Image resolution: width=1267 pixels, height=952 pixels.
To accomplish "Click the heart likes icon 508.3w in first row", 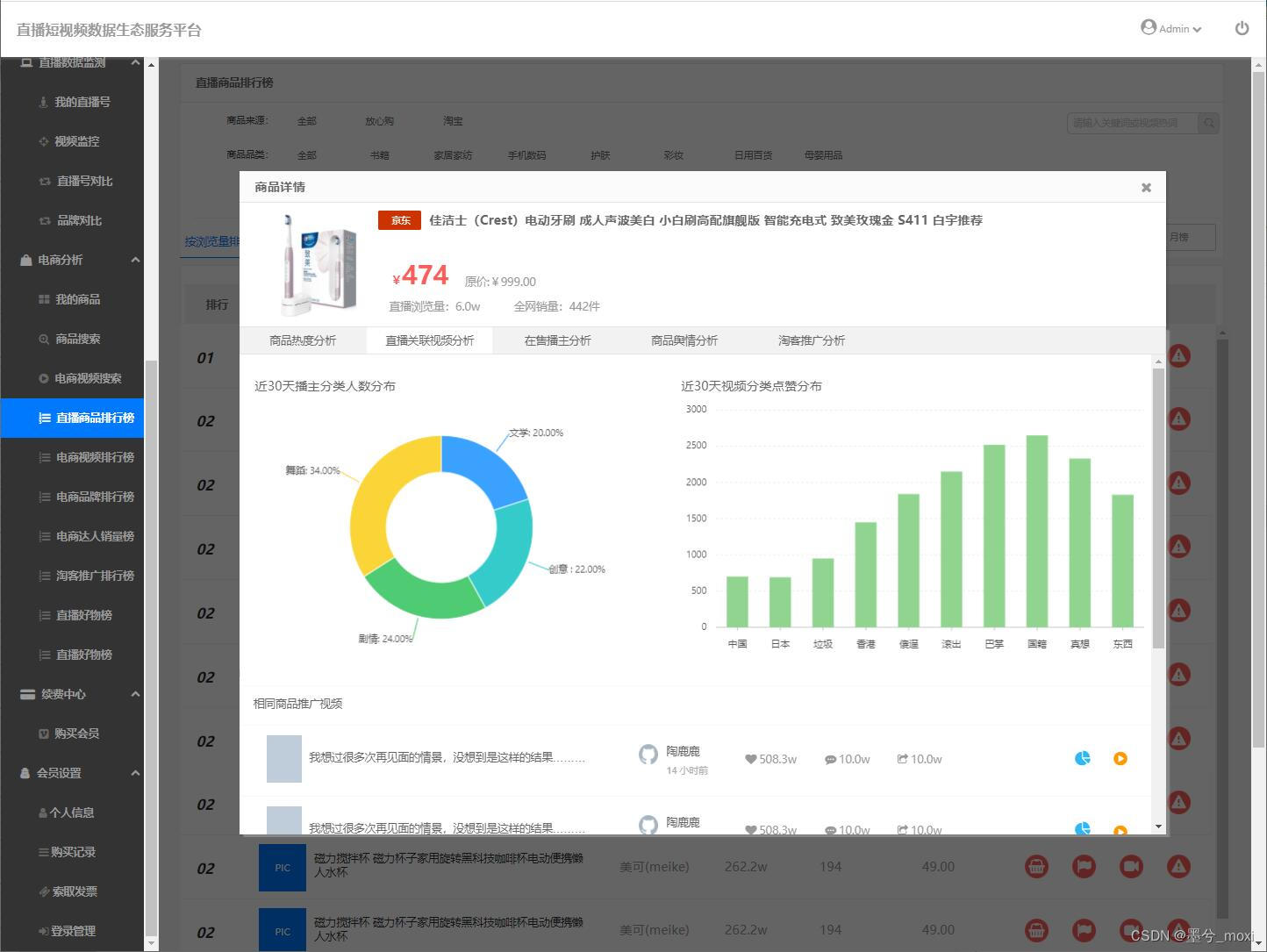I will [x=751, y=760].
